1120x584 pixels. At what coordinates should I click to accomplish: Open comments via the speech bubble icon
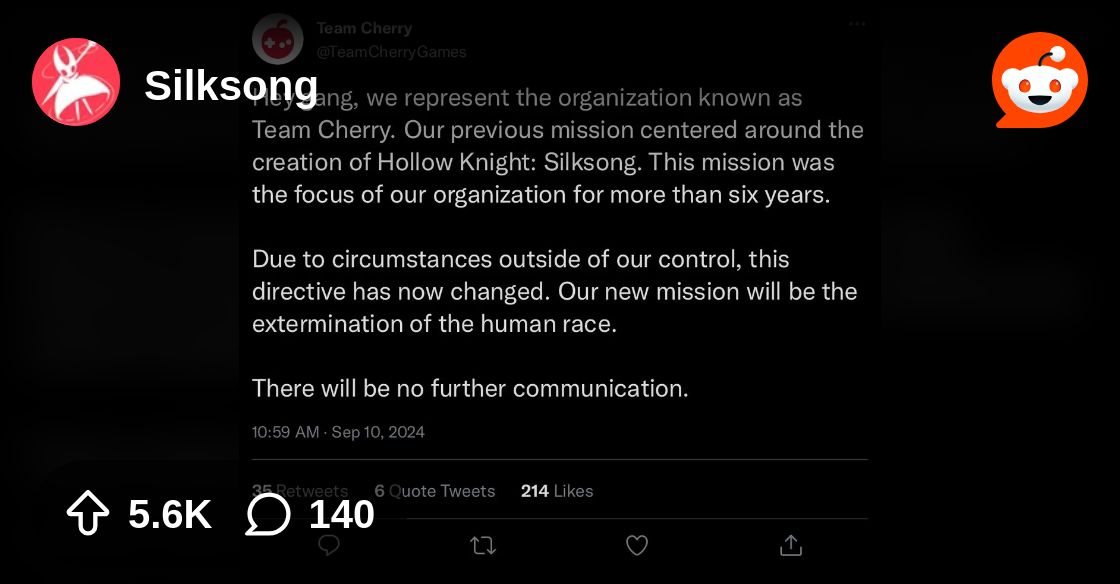pos(268,514)
